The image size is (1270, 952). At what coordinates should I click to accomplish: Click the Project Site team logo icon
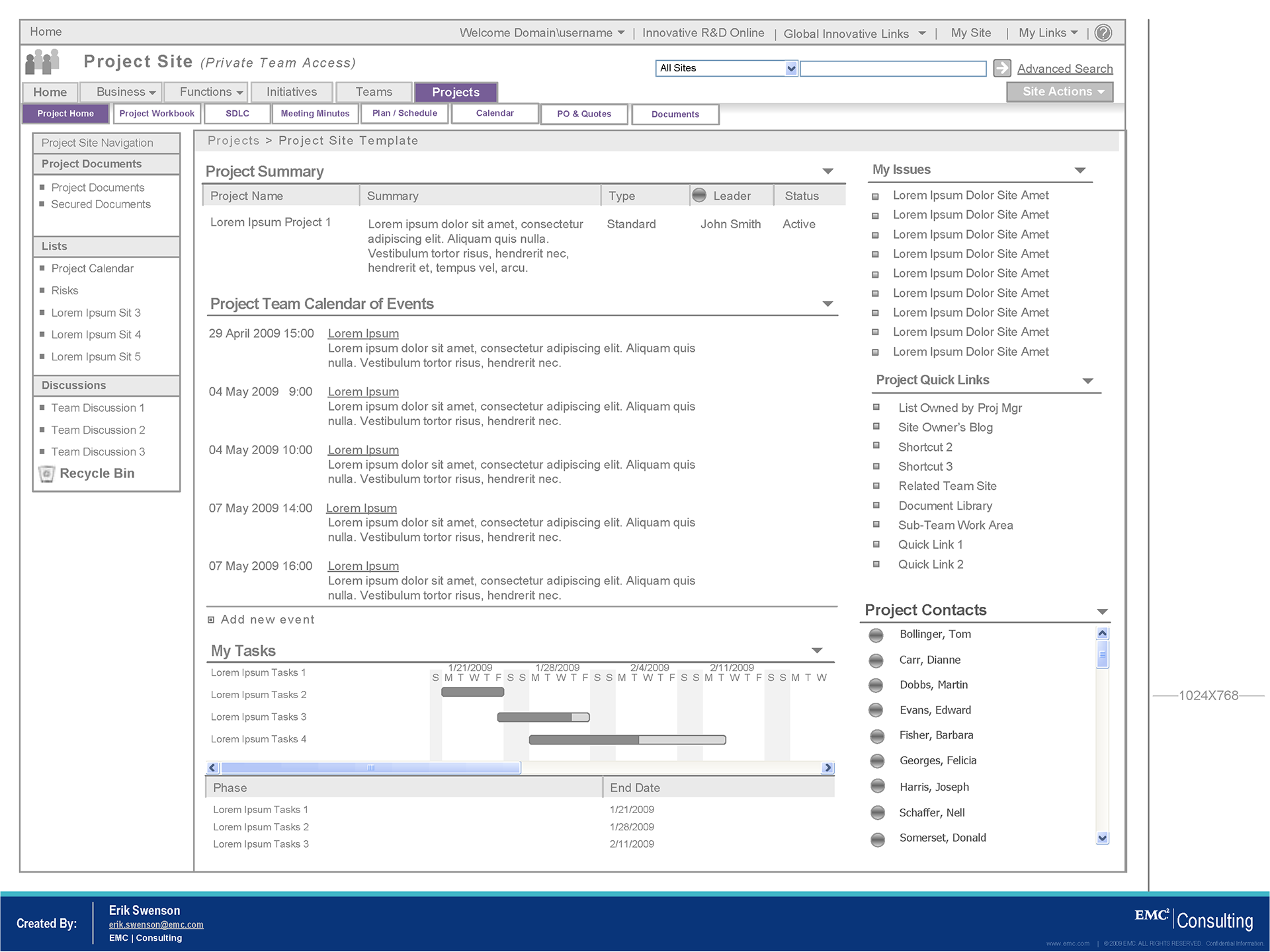pos(42,62)
